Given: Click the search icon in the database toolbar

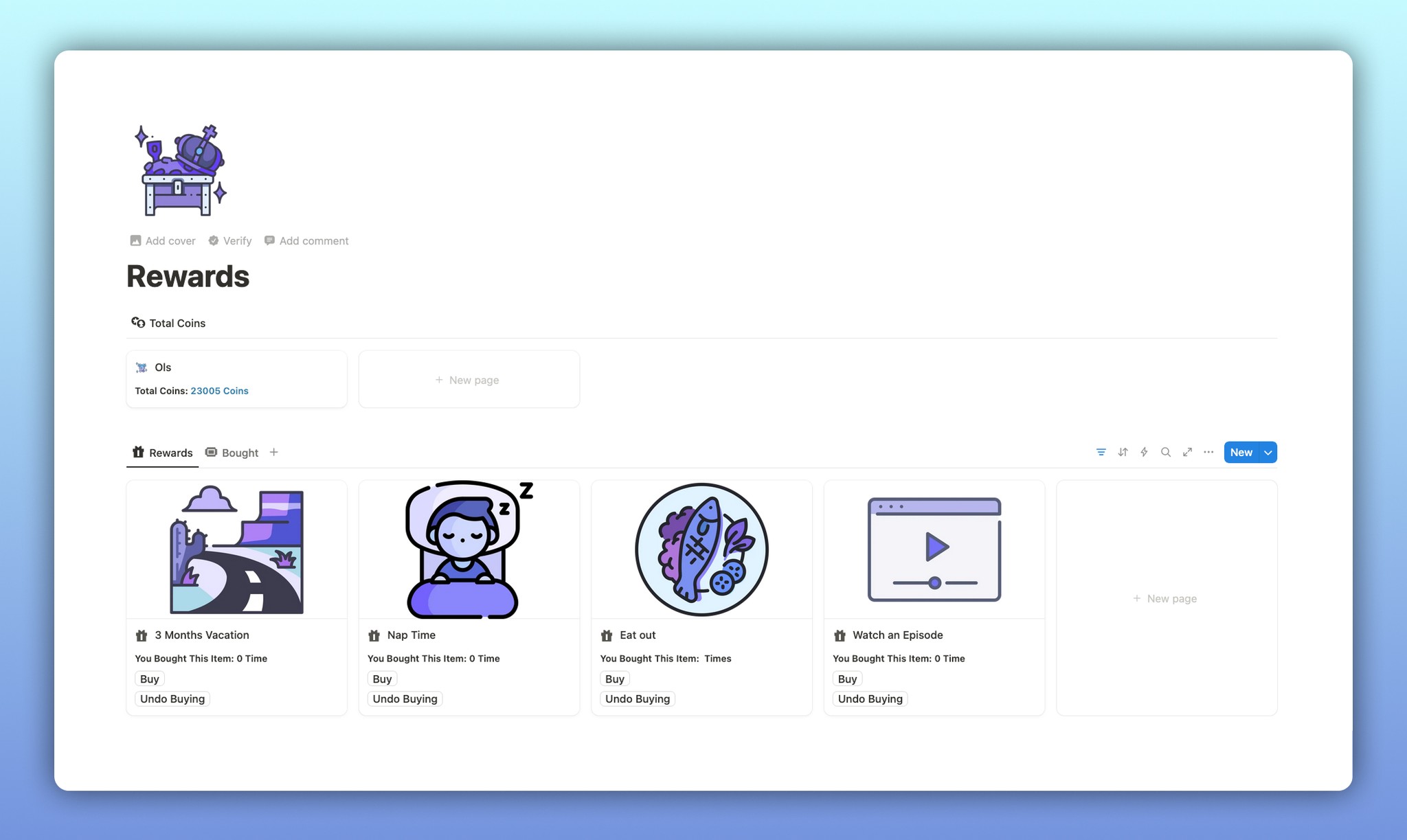Looking at the screenshot, I should (x=1166, y=452).
